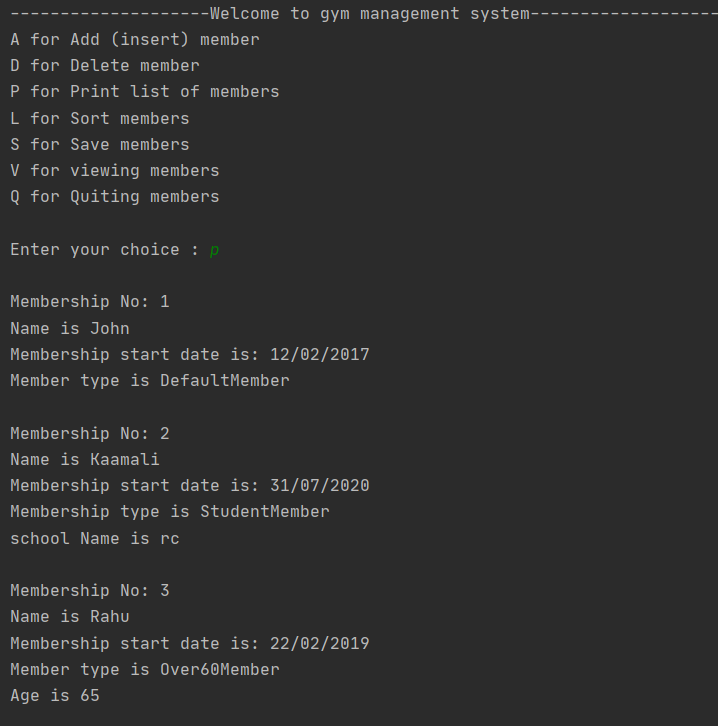Click the "A for Add (insert) member" line
The height and width of the screenshot is (726, 718).
click(x=135, y=40)
